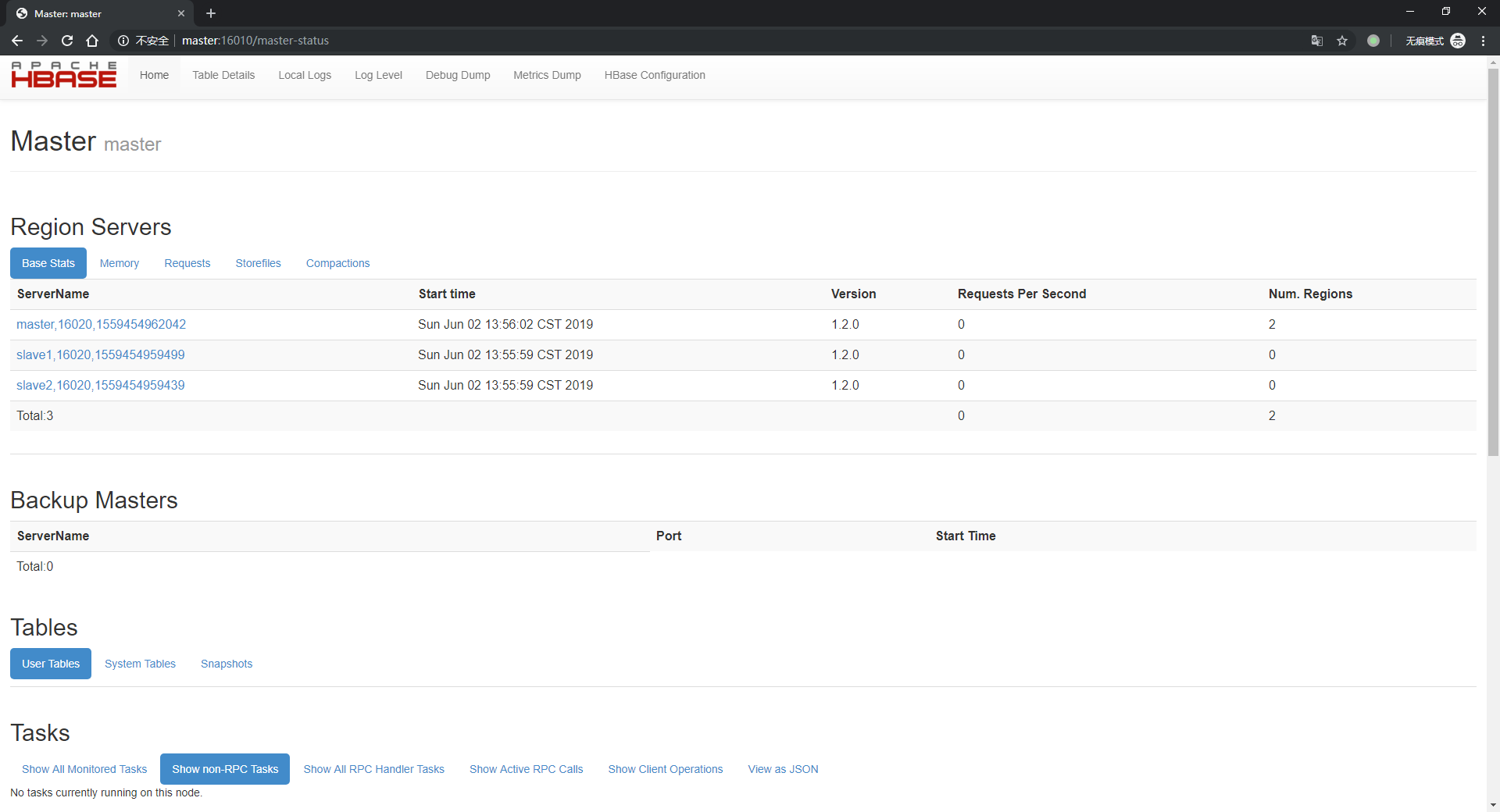Click the browser home icon
Viewport: 1500px width, 812px height.
92,41
